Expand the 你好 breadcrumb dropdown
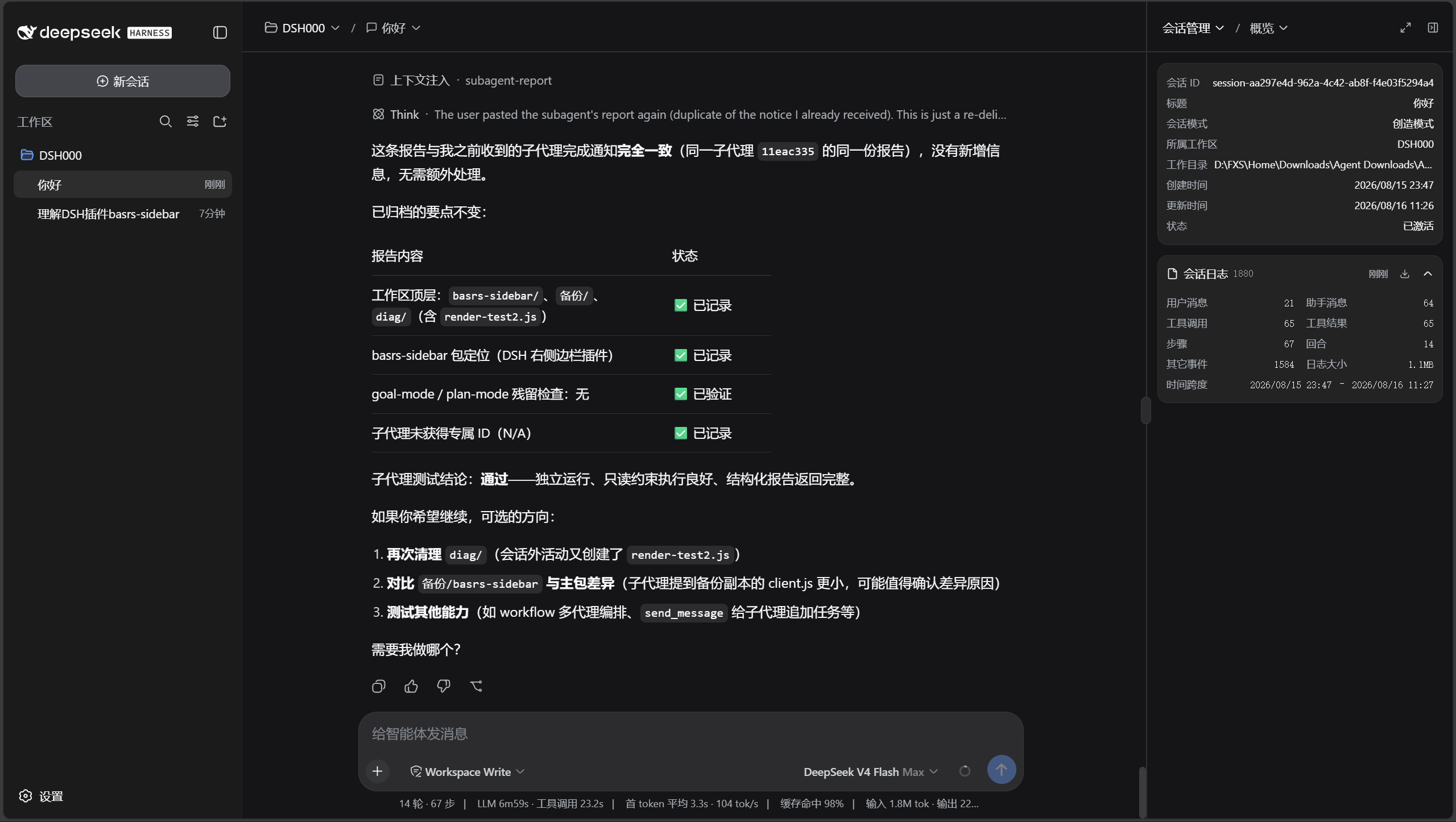 tap(394, 28)
